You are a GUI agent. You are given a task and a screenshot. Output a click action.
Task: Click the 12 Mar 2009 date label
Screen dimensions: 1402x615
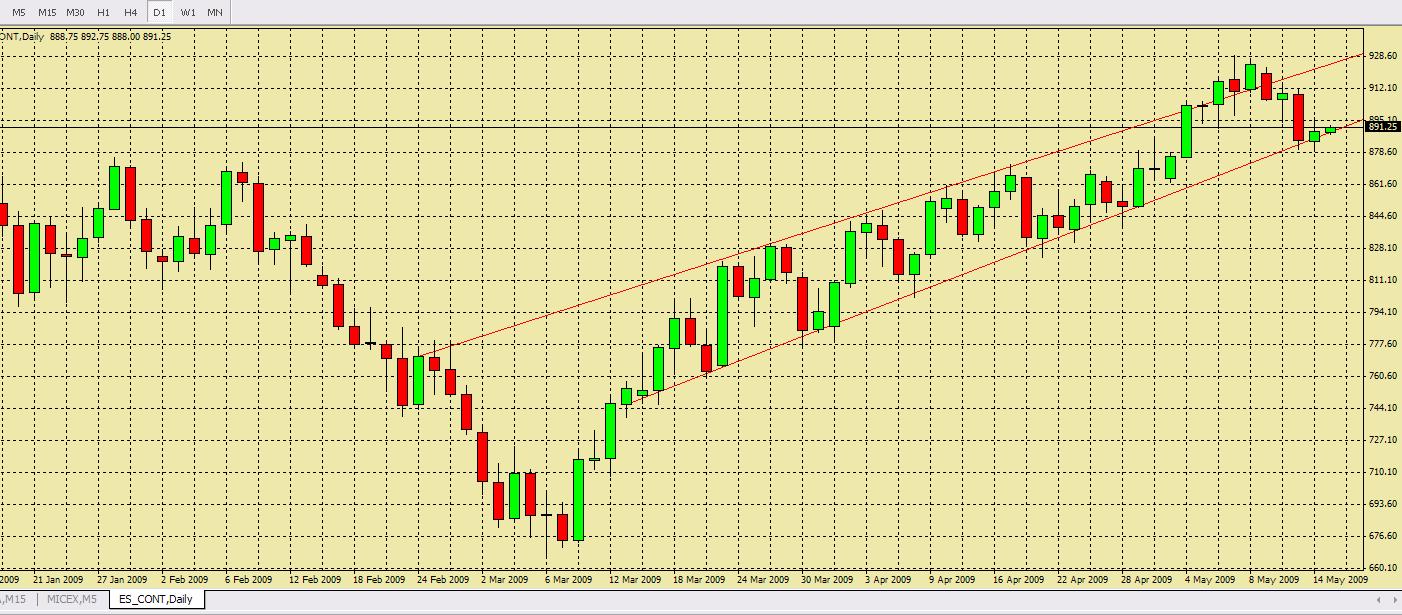coord(635,579)
